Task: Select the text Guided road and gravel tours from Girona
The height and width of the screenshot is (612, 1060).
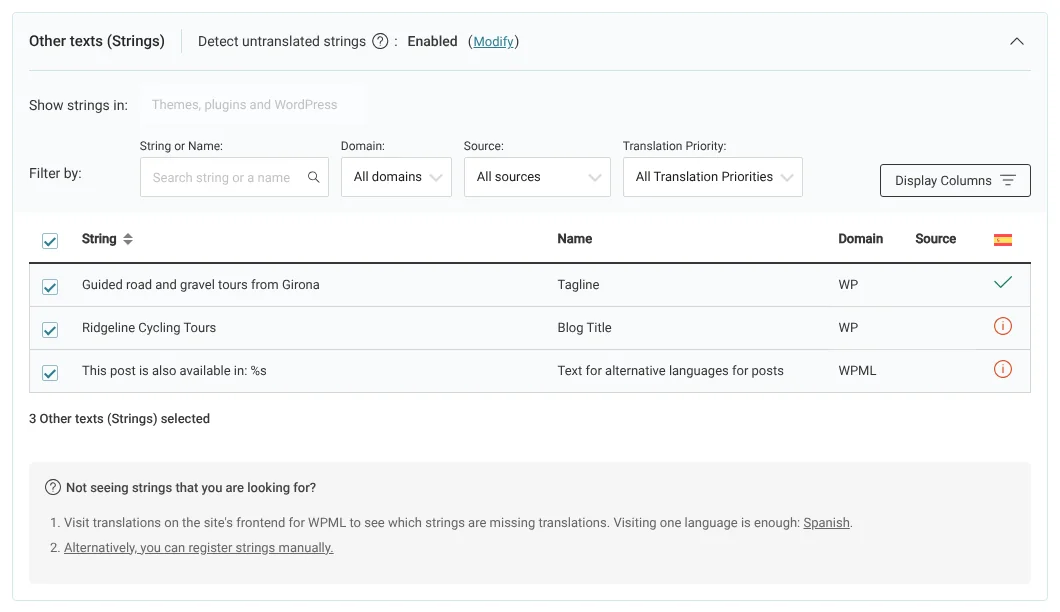Action: pos(201,285)
